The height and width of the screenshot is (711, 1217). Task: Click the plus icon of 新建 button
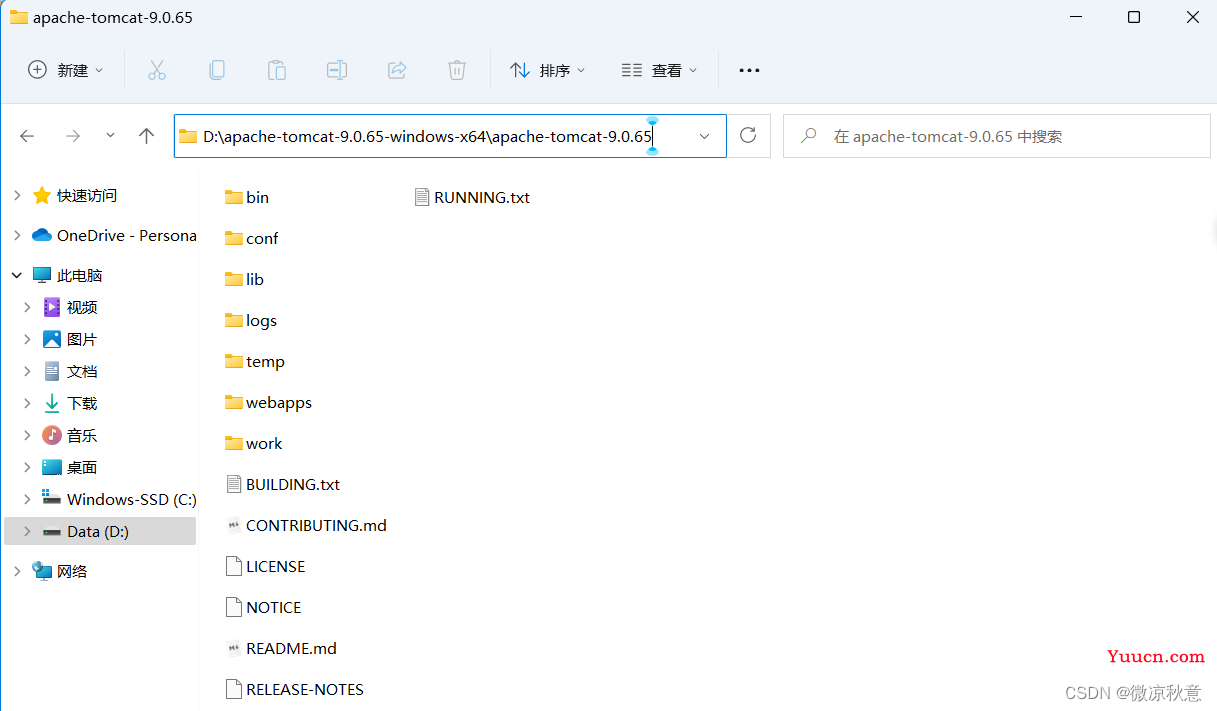(37, 70)
